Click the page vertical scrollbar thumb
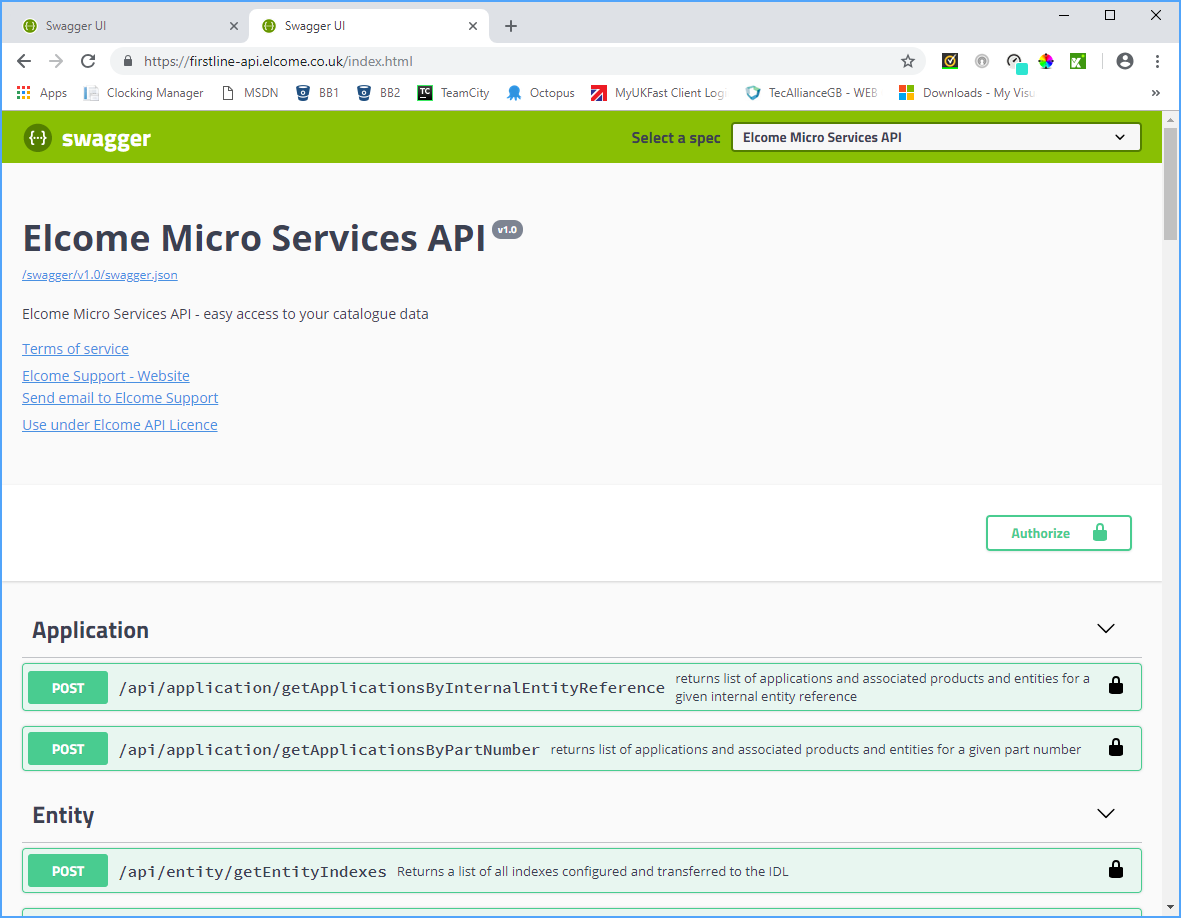 (x=1170, y=183)
